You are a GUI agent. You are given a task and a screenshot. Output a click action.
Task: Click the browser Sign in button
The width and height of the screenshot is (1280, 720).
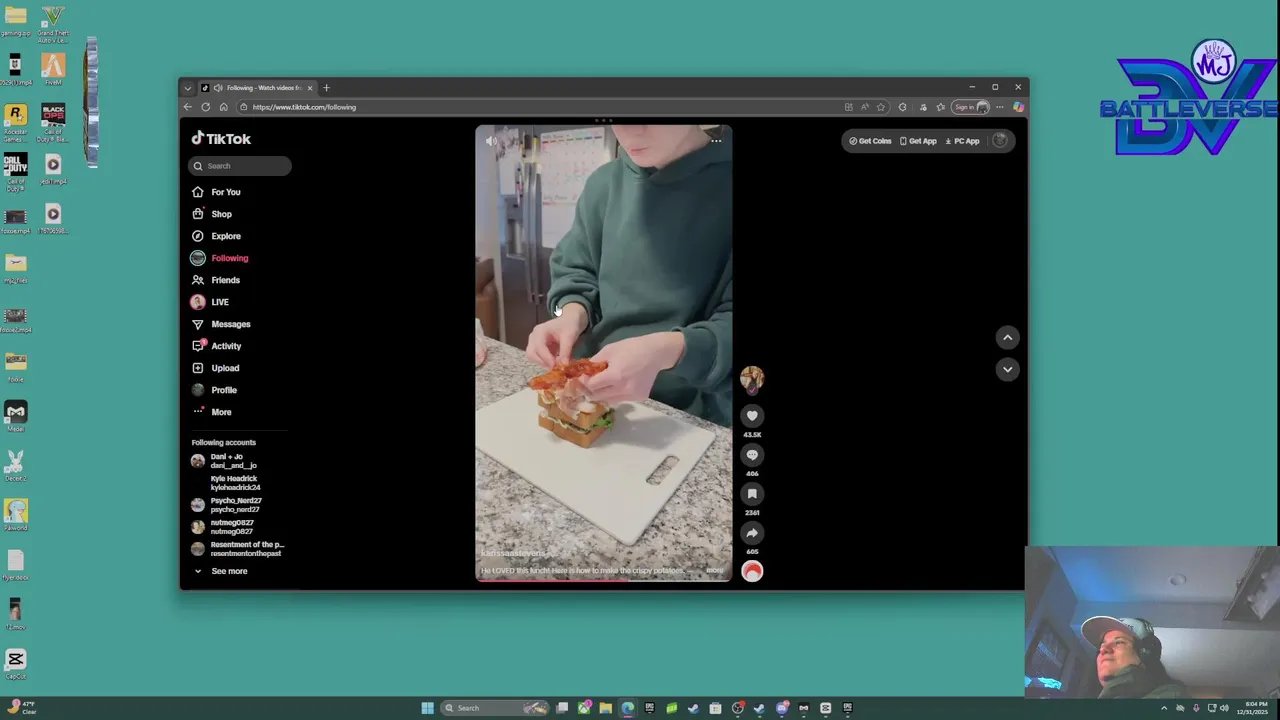click(971, 107)
